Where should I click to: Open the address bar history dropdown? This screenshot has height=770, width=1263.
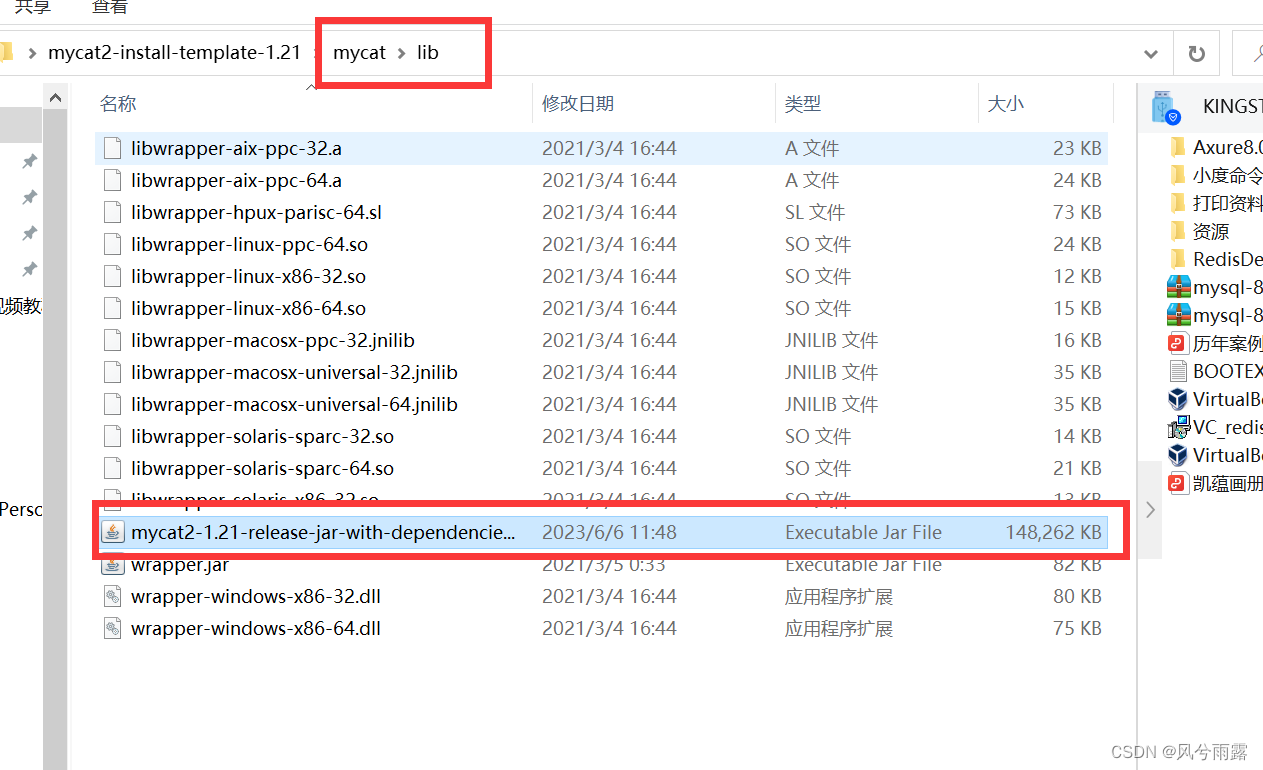pyautogui.click(x=1150, y=53)
